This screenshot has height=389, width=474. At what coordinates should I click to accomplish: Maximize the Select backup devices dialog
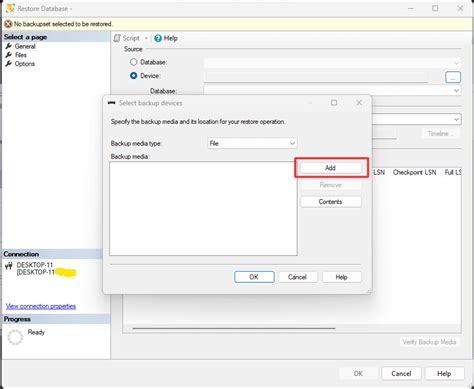(334, 103)
